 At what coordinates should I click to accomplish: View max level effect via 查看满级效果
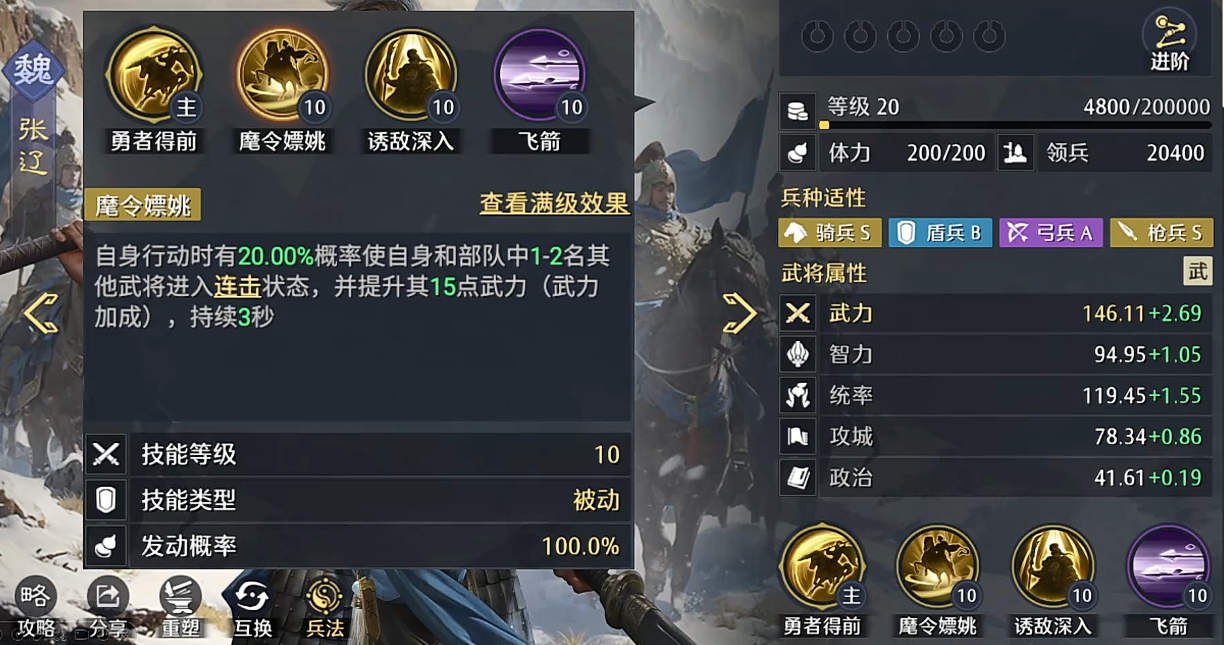click(554, 203)
